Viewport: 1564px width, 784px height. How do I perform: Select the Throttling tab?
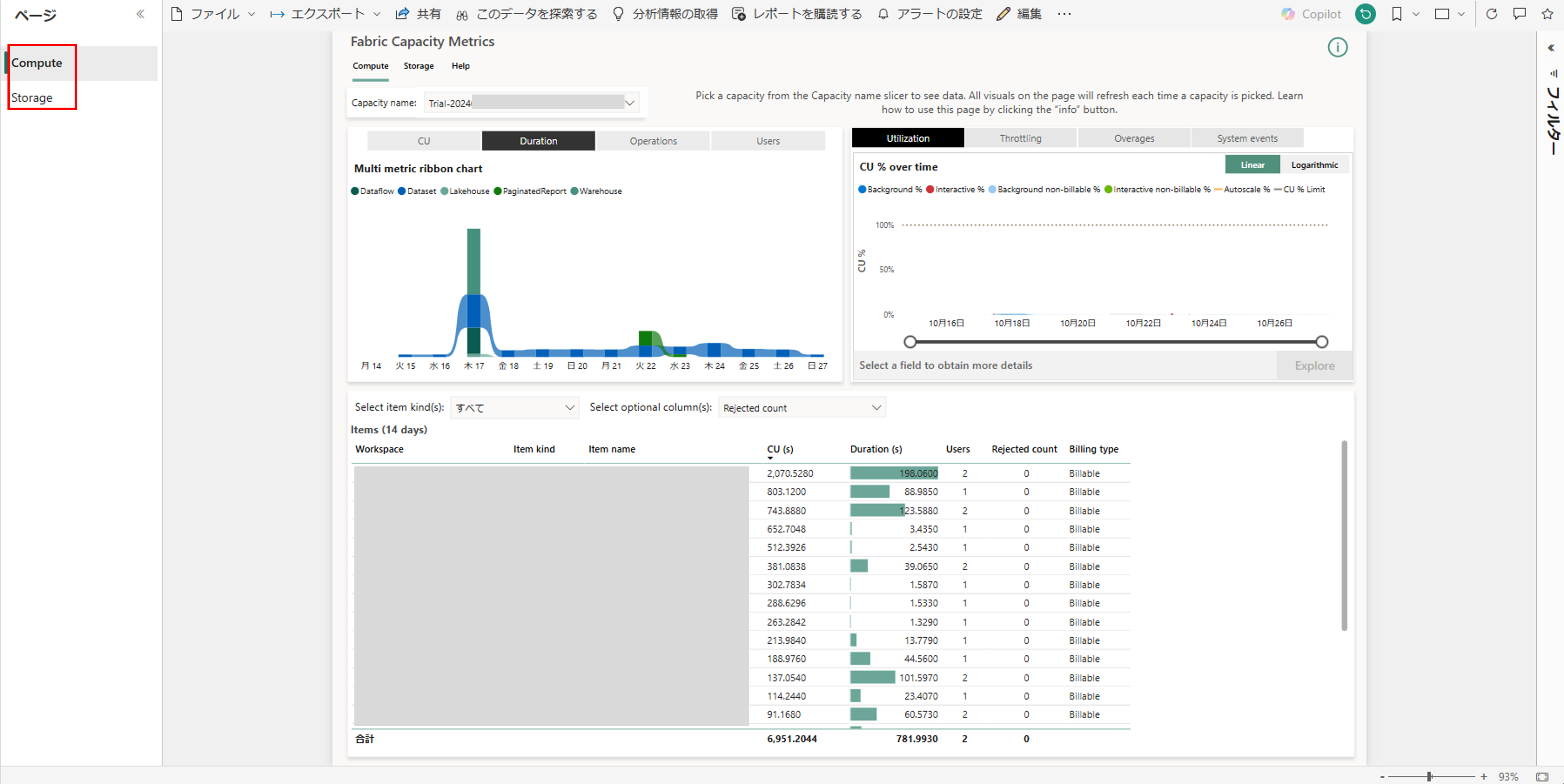pyautogui.click(x=1021, y=138)
